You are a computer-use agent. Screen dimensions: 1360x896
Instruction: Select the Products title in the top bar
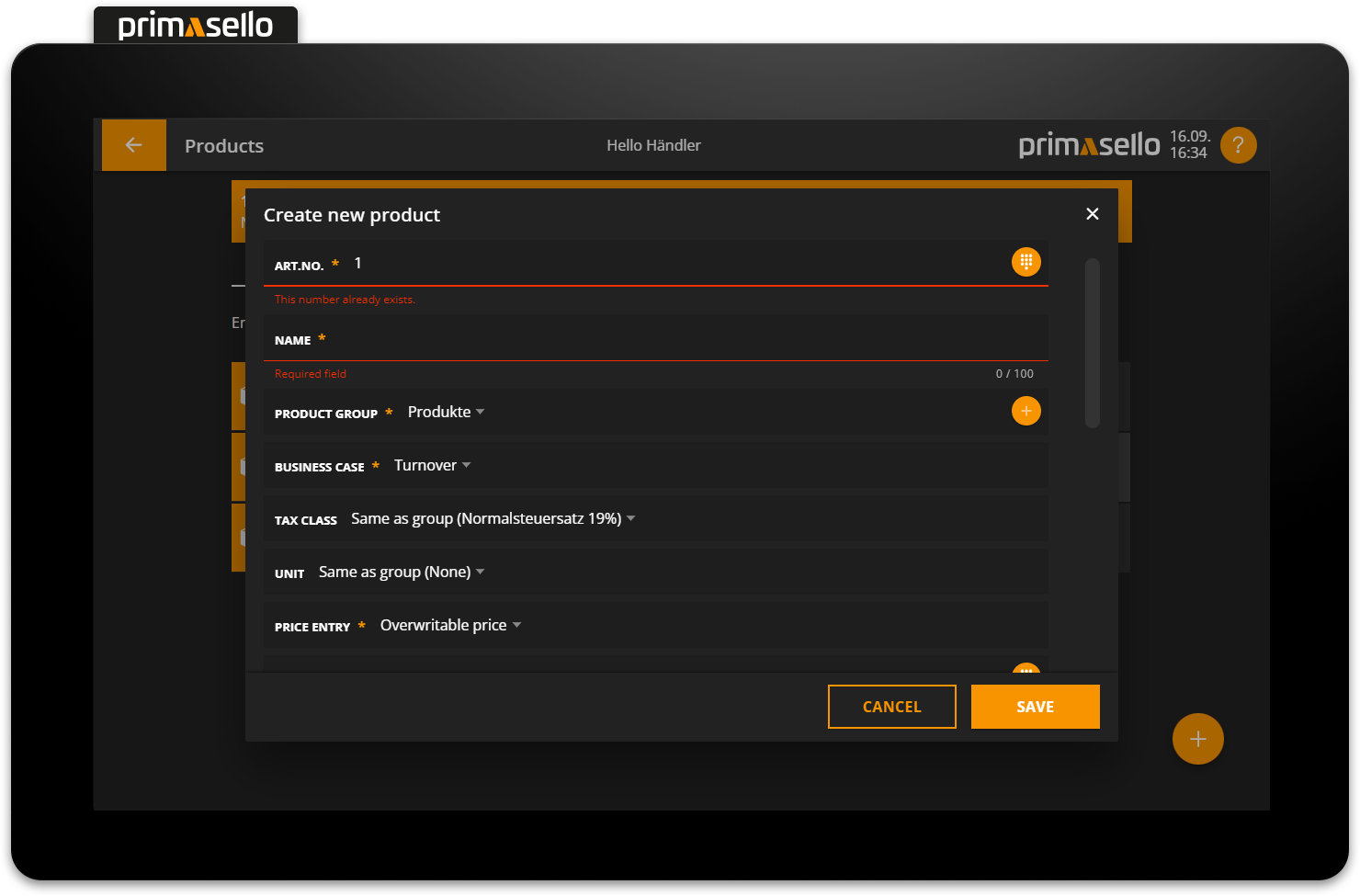pyautogui.click(x=223, y=145)
